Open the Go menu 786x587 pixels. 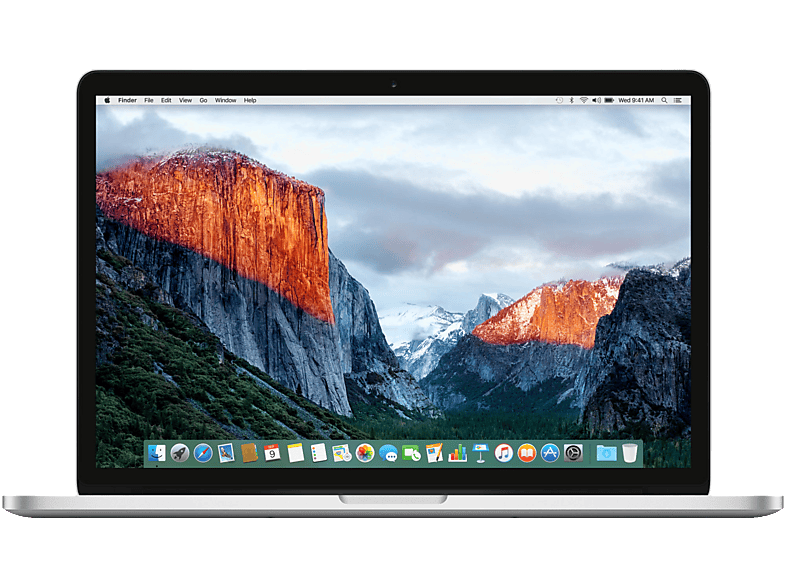click(x=203, y=100)
